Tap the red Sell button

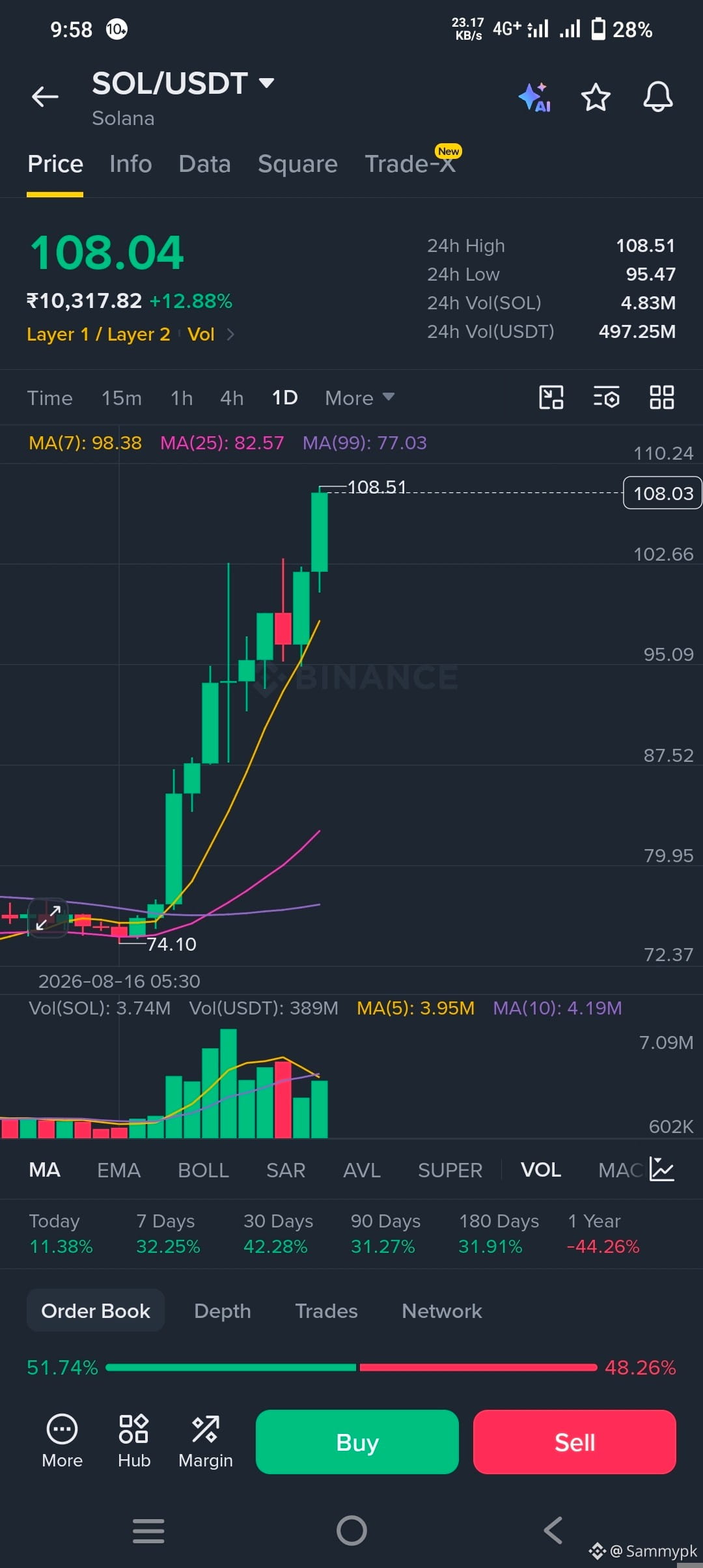(x=575, y=1442)
